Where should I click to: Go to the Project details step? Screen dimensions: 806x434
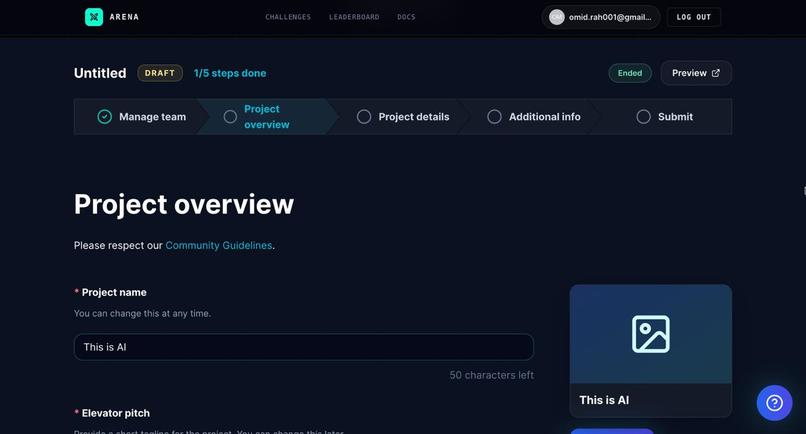403,117
